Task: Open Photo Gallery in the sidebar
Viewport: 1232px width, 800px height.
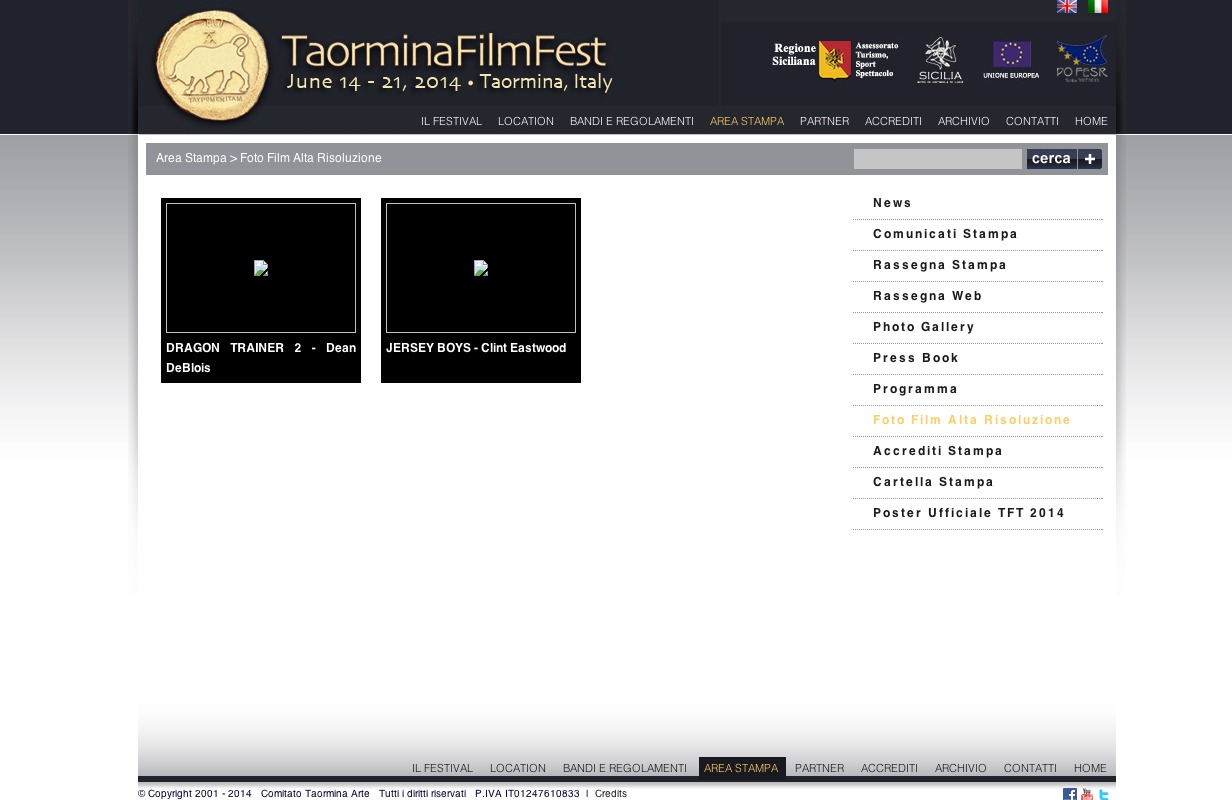Action: (923, 327)
